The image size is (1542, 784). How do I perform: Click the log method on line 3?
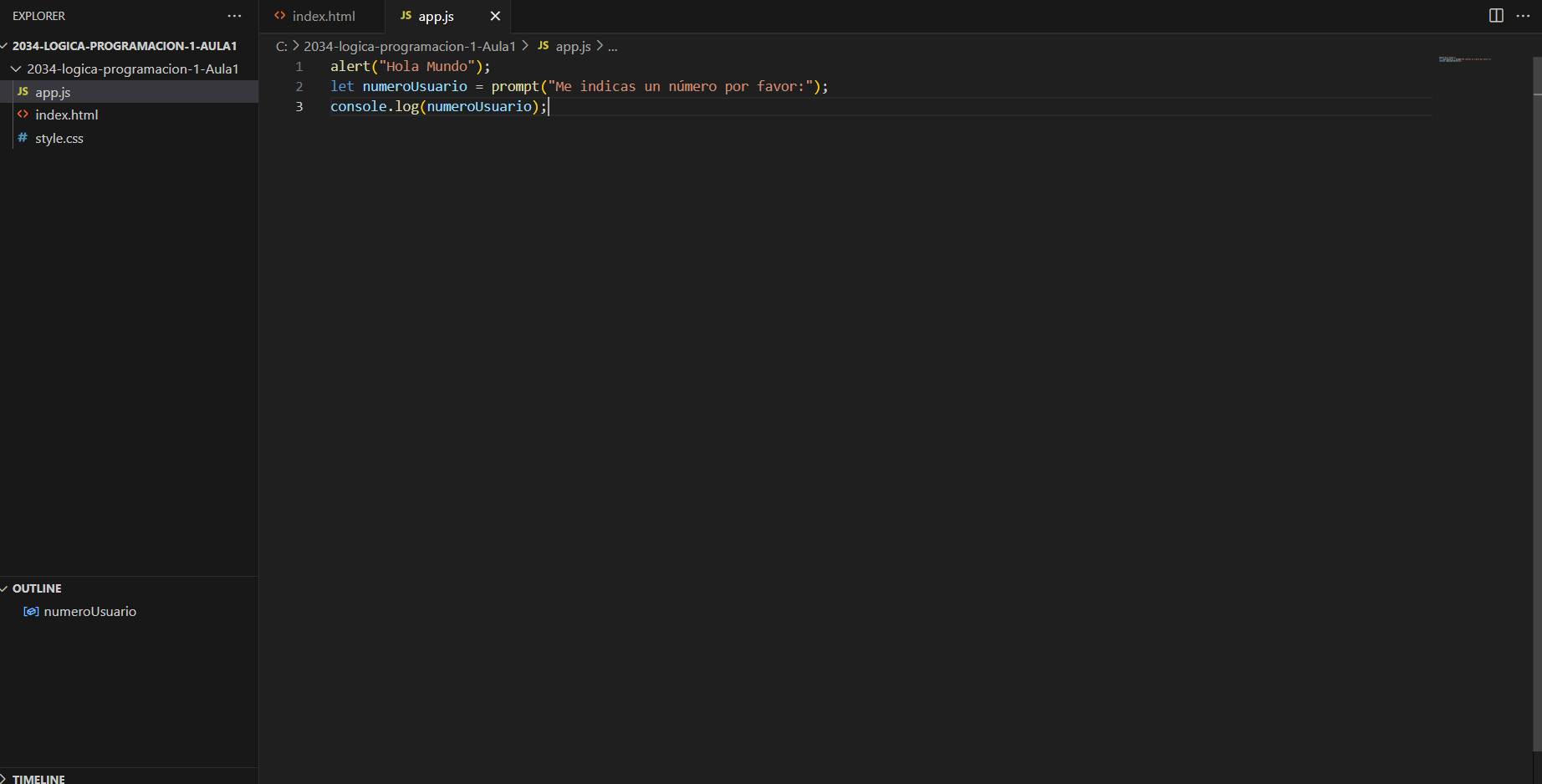pos(407,106)
